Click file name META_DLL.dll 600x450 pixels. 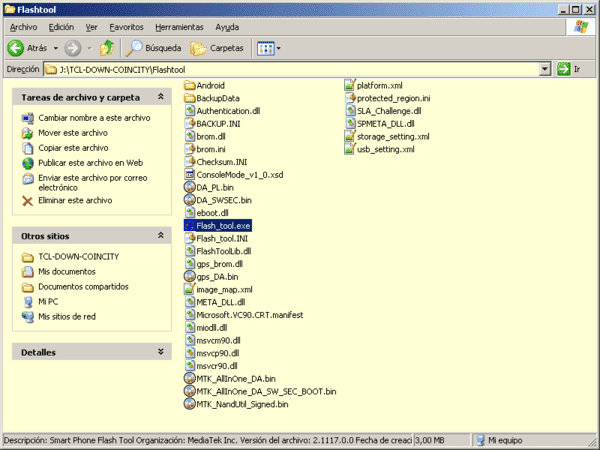coord(221,302)
